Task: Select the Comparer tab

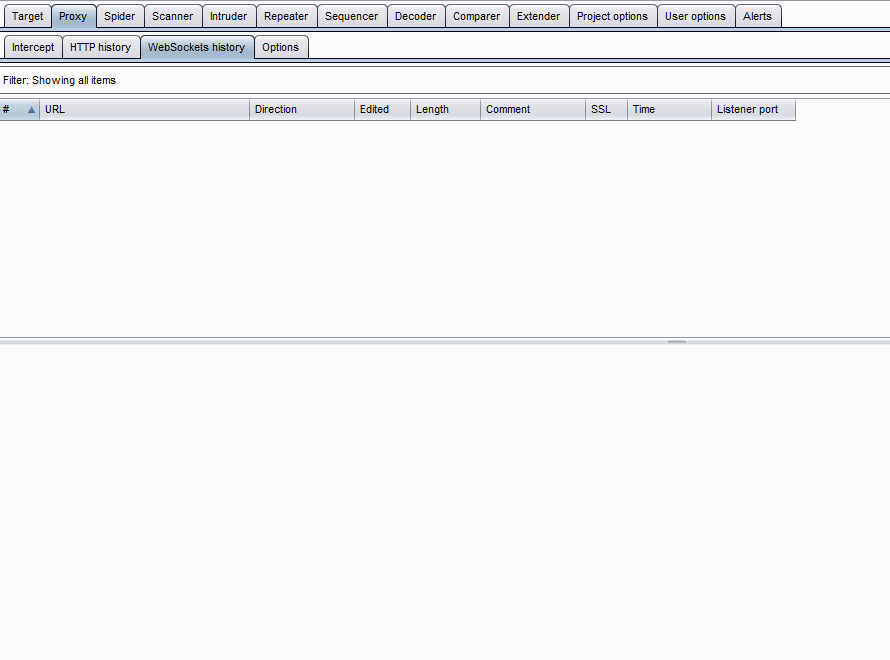Action: tap(477, 16)
